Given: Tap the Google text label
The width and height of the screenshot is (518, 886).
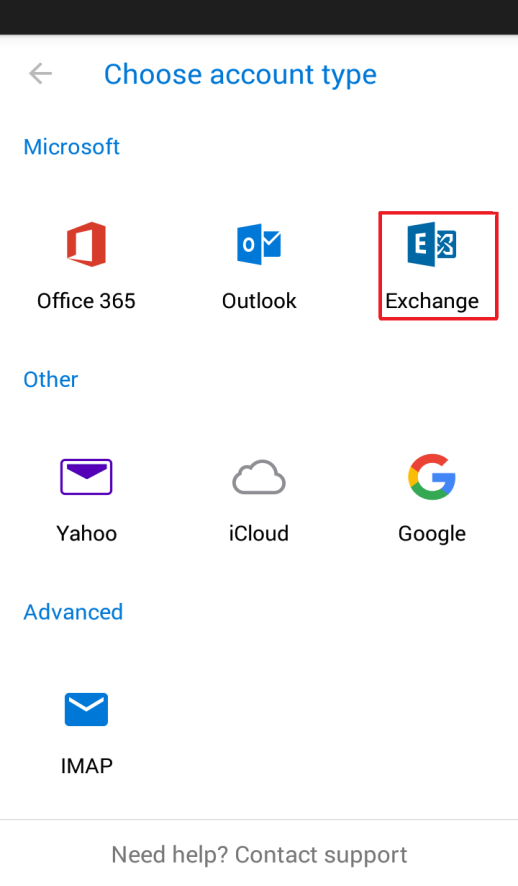Looking at the screenshot, I should (x=432, y=535).
